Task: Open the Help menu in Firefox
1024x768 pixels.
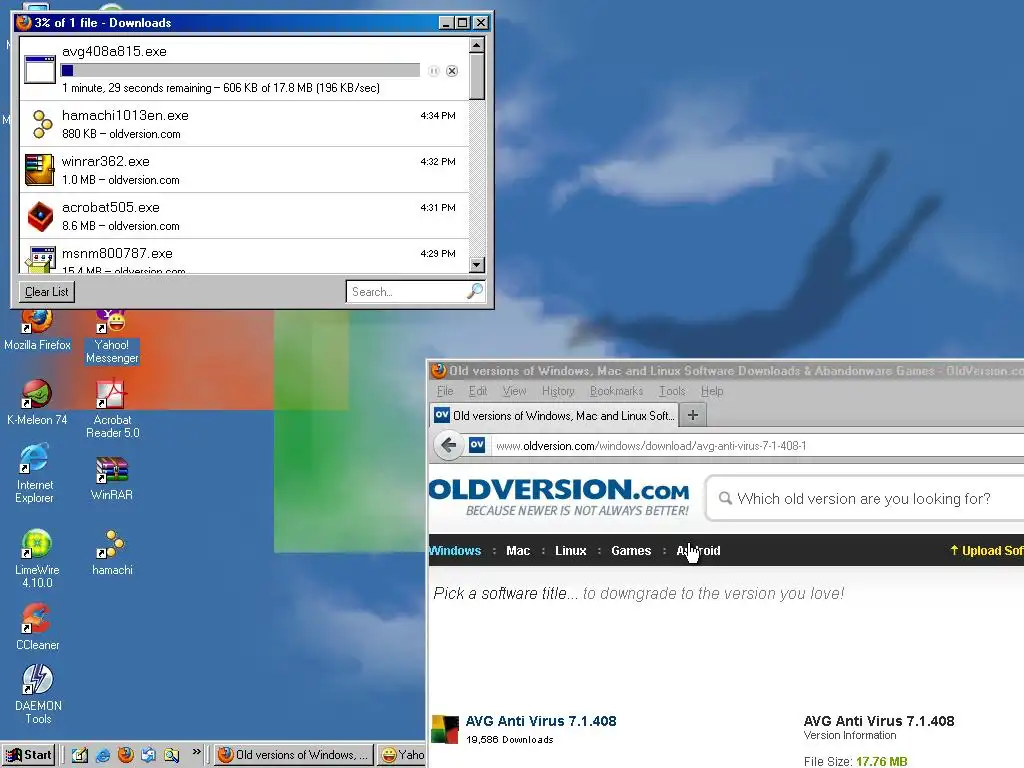Action: coord(712,391)
